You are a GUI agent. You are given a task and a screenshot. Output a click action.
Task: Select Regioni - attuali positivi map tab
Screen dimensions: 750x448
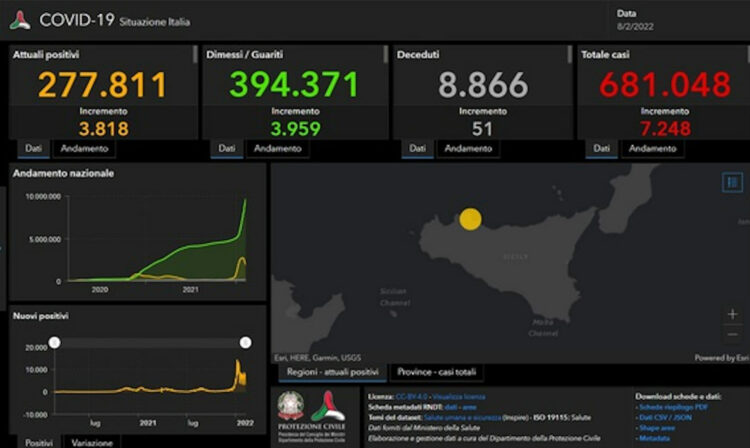click(329, 372)
